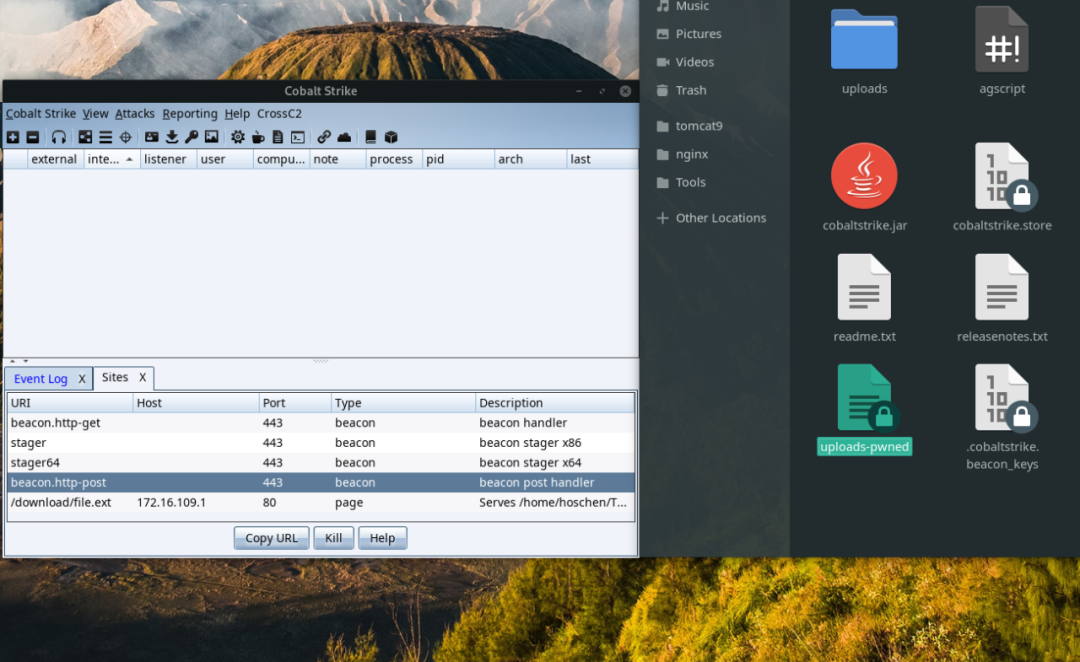Switch to the Event Log tab

pyautogui.click(x=41, y=379)
